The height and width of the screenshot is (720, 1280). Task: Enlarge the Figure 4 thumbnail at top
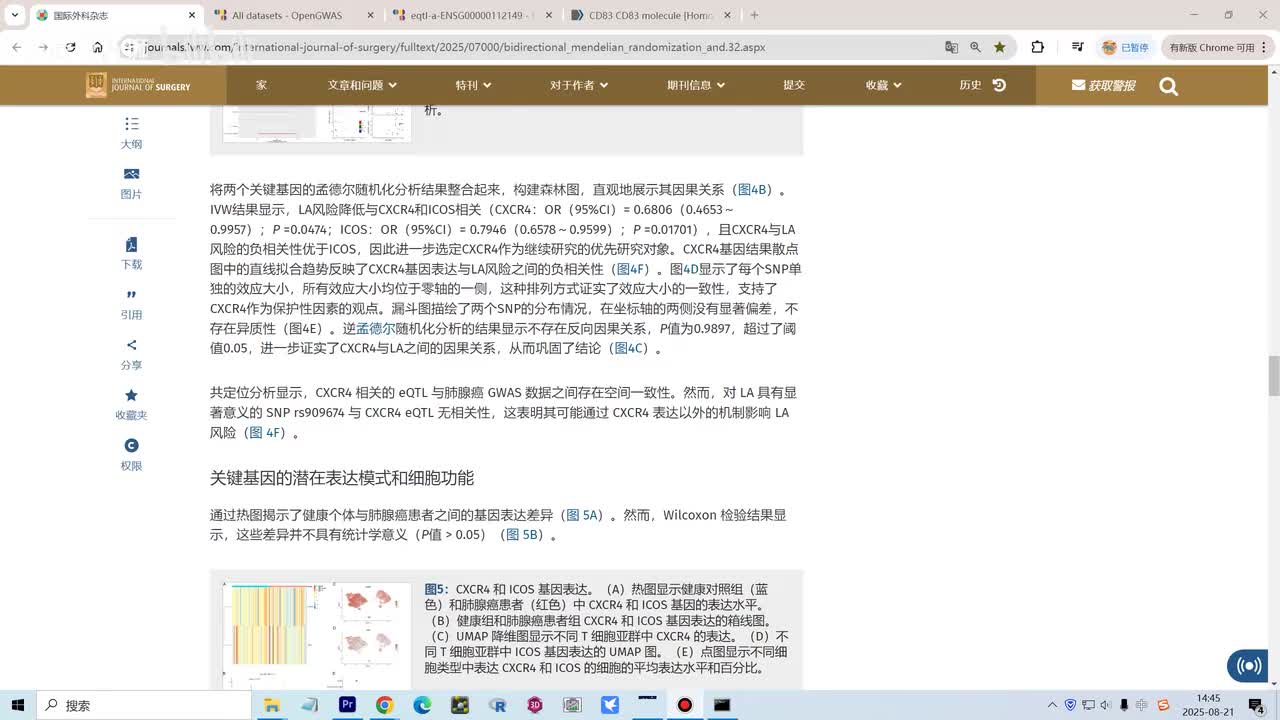pyautogui.click(x=316, y=123)
